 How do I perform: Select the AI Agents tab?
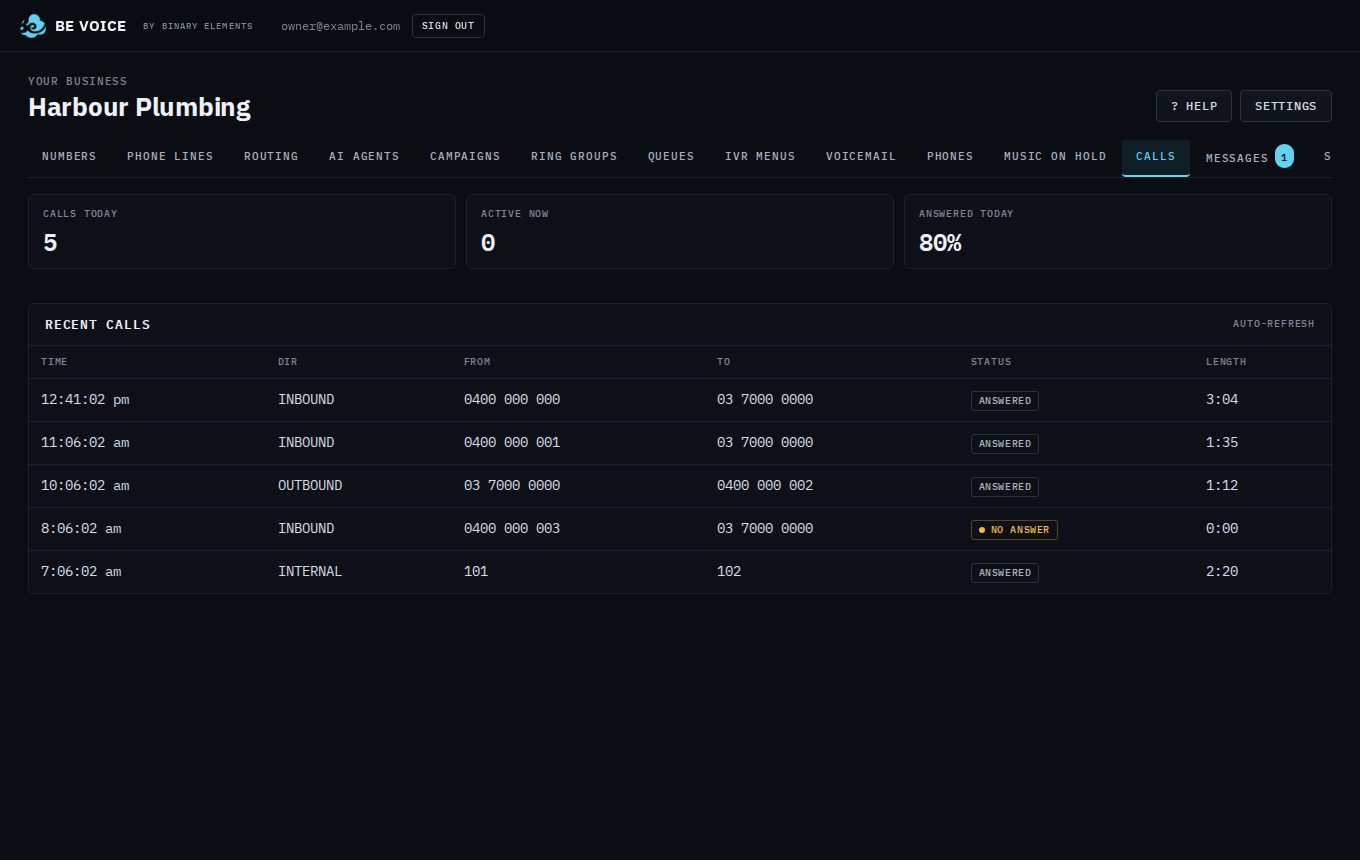(x=364, y=157)
